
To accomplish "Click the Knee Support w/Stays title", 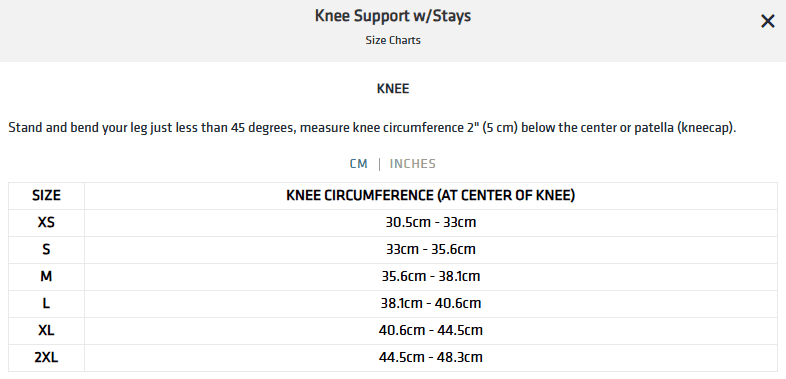I will 393,16.
